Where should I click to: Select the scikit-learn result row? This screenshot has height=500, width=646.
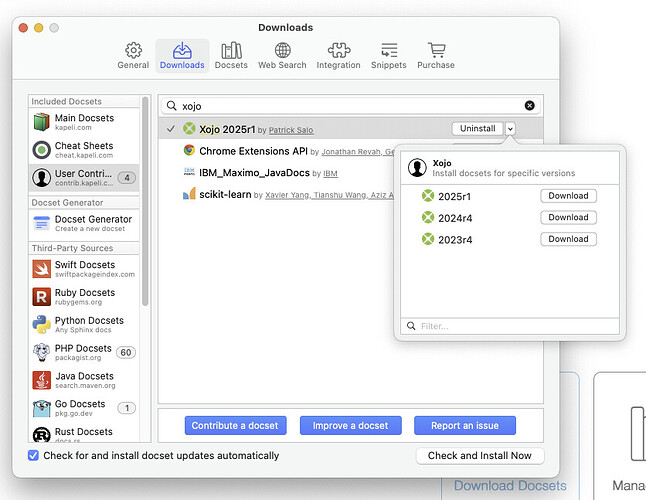click(x=276, y=194)
